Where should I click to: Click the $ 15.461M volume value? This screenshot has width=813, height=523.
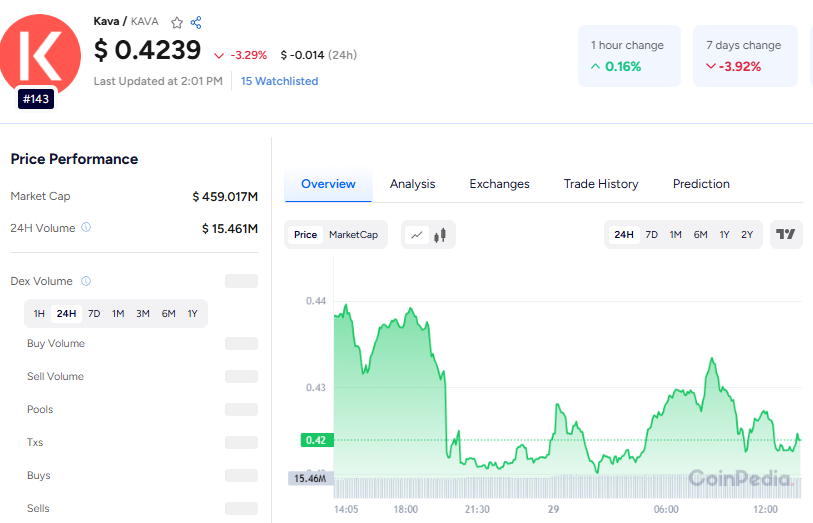tap(230, 229)
